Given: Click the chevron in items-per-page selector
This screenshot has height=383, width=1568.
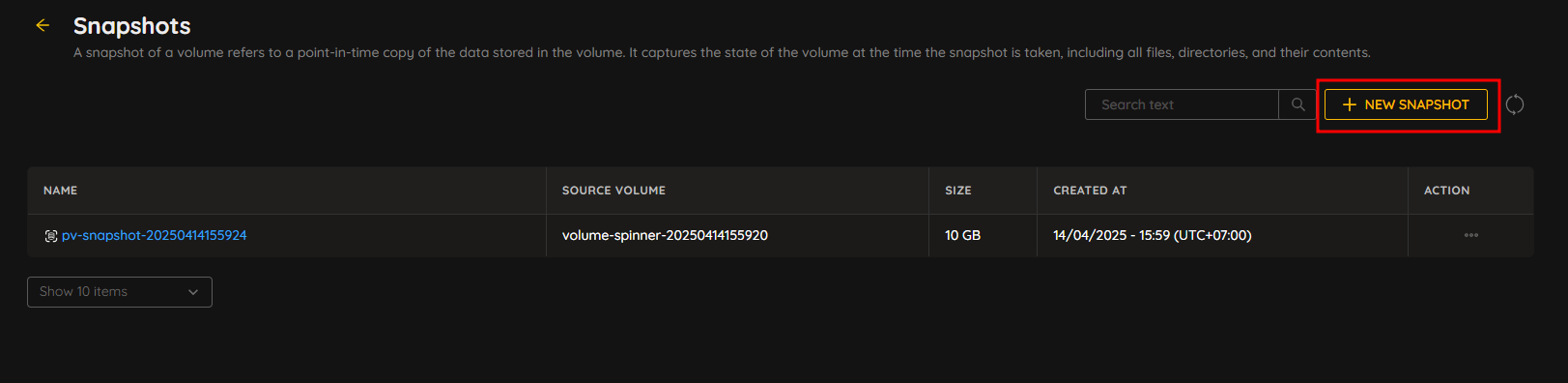Looking at the screenshot, I should [193, 292].
